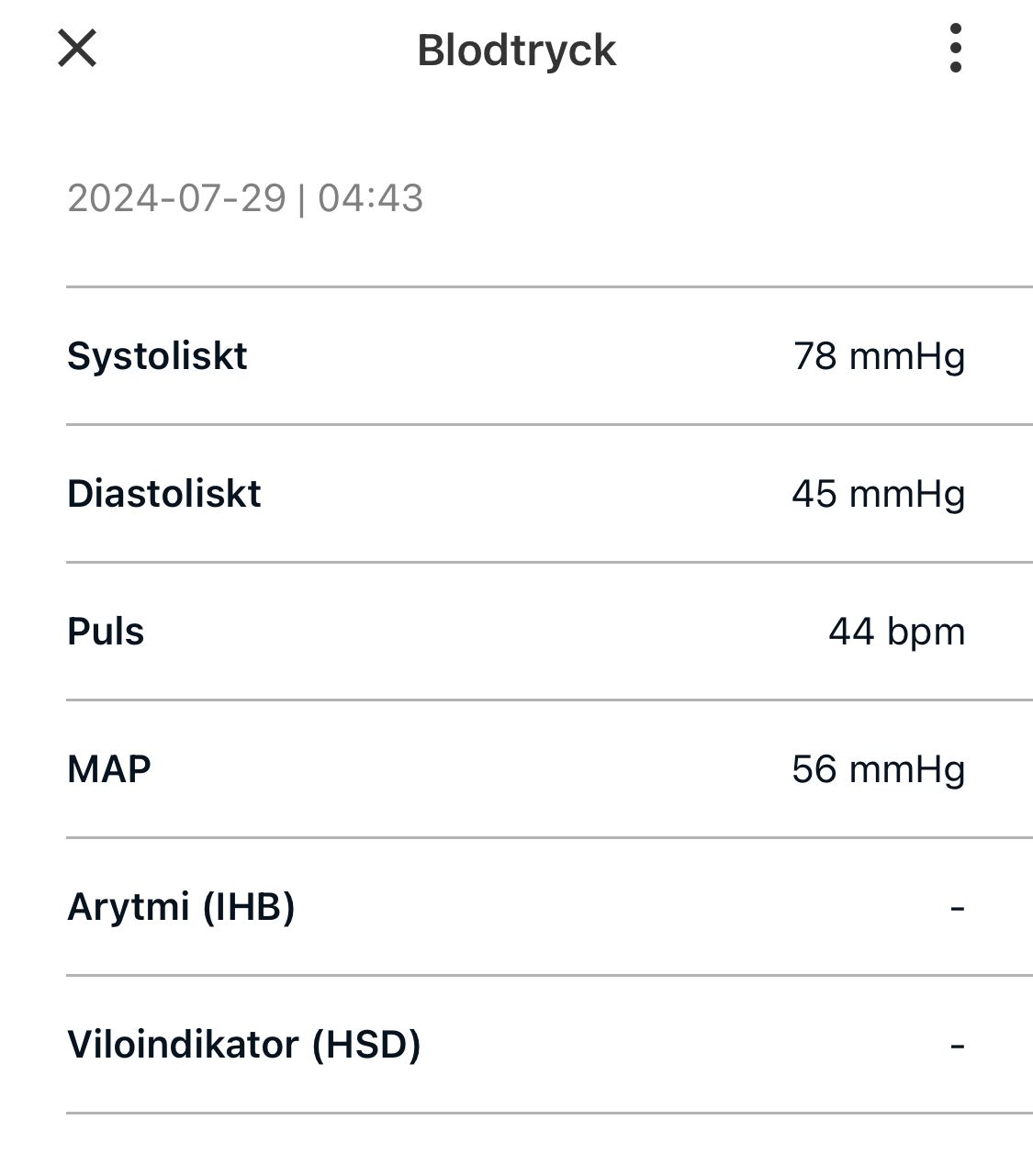
Task: Click the MAP number 56
Action: 814,769
